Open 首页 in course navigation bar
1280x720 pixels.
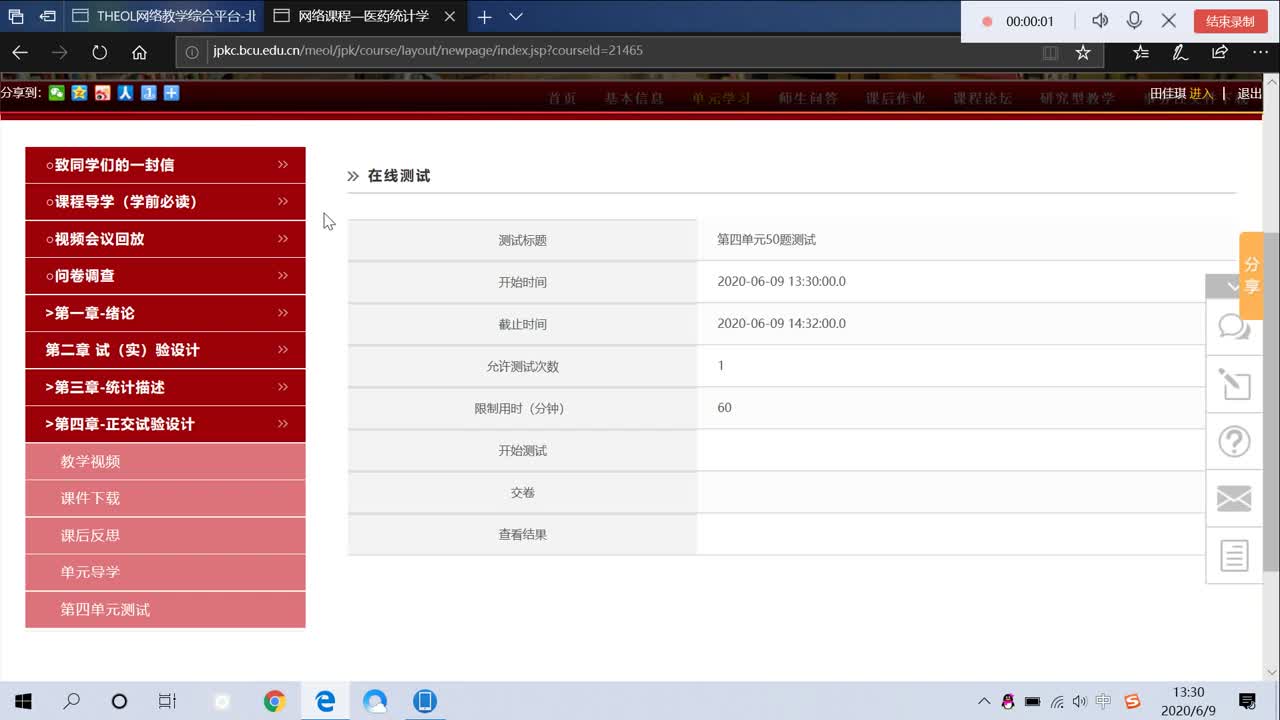point(562,98)
